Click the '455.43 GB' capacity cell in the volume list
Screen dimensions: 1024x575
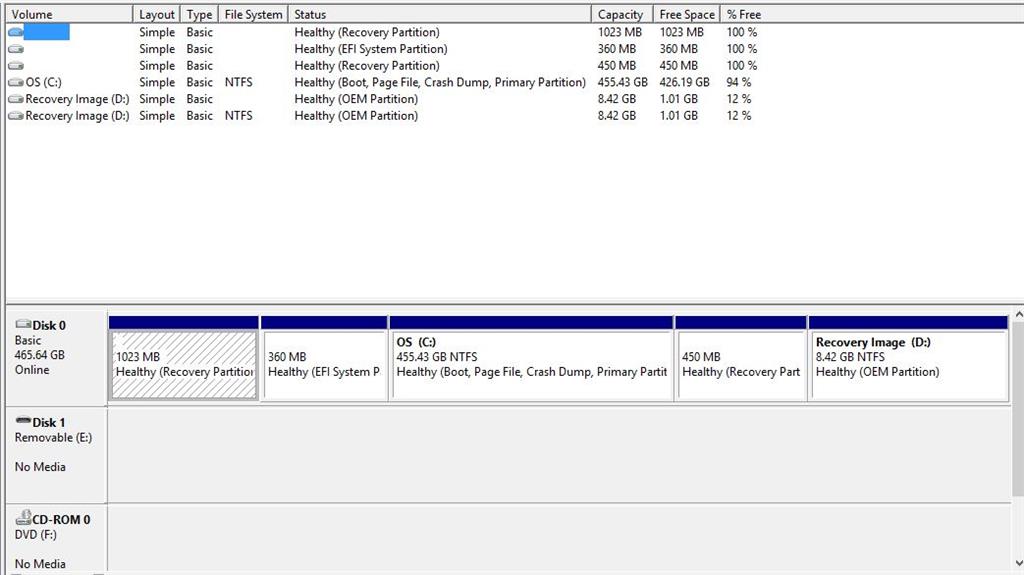(622, 82)
